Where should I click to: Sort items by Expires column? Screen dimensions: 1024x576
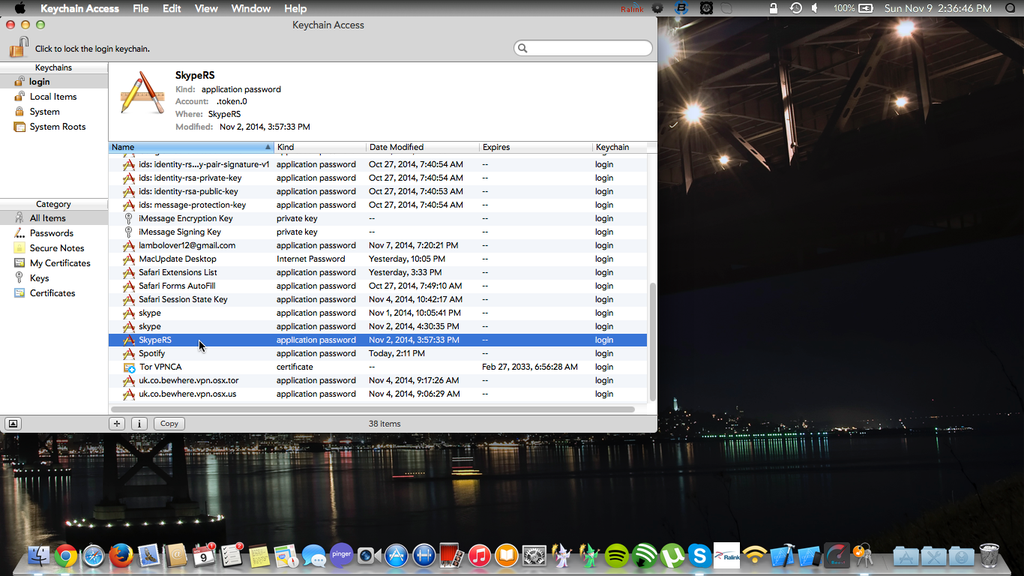click(x=536, y=147)
